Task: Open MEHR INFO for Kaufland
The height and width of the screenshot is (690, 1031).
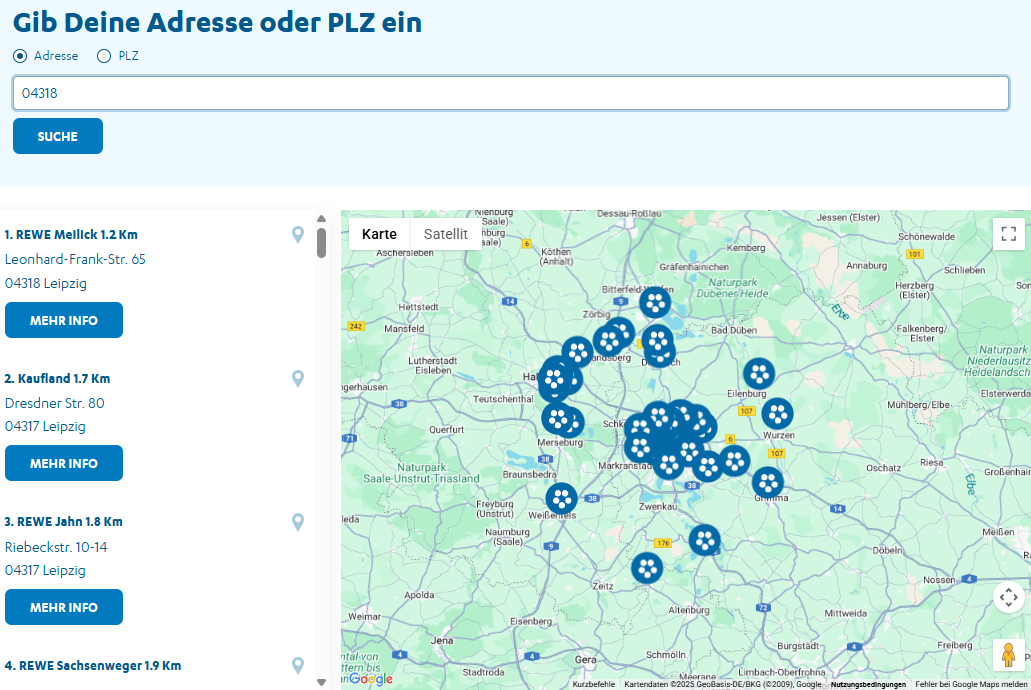Action: pyautogui.click(x=64, y=463)
